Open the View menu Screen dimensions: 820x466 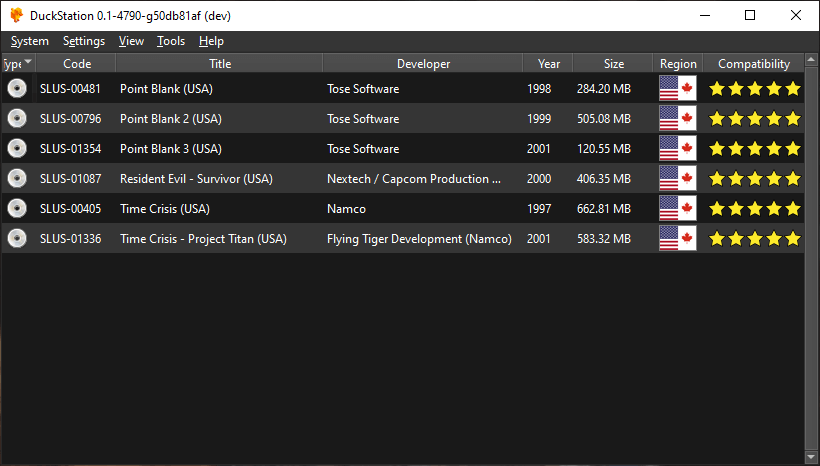(131, 41)
